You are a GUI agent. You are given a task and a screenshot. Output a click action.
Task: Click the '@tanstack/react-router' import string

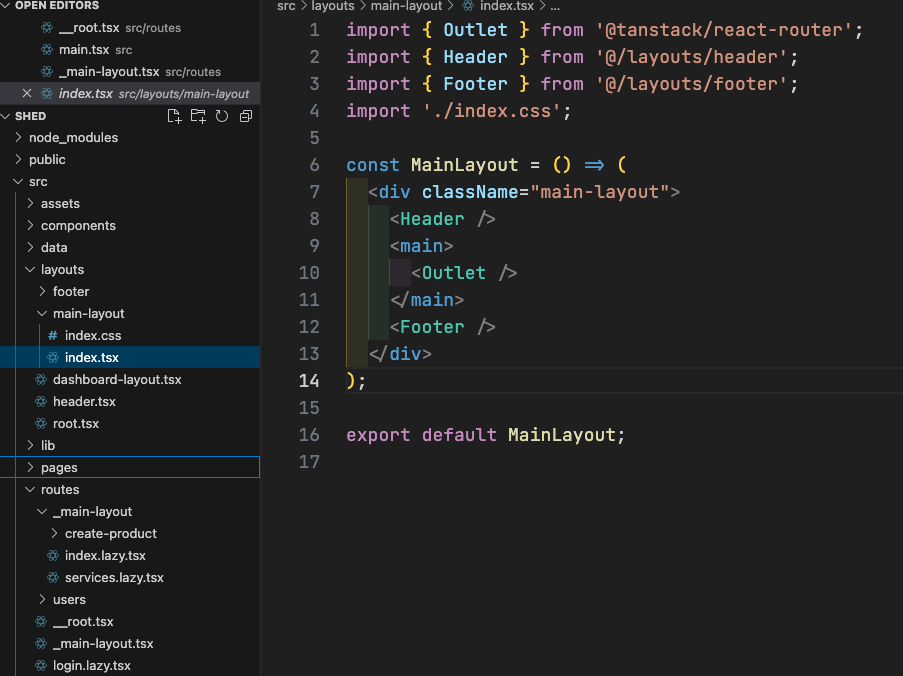(x=724, y=30)
